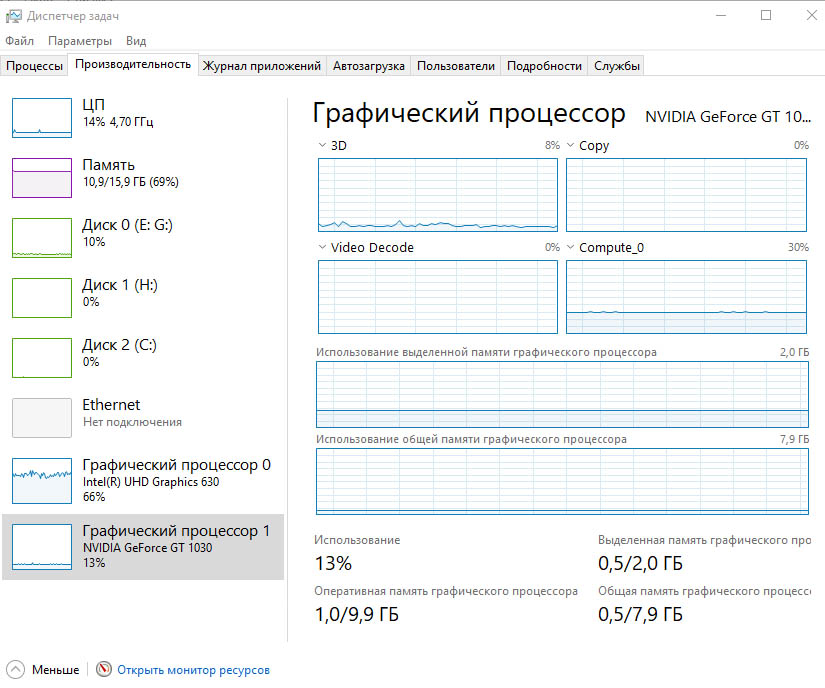Click the Меньше button label
This screenshot has width=825, height=688.
(56, 670)
